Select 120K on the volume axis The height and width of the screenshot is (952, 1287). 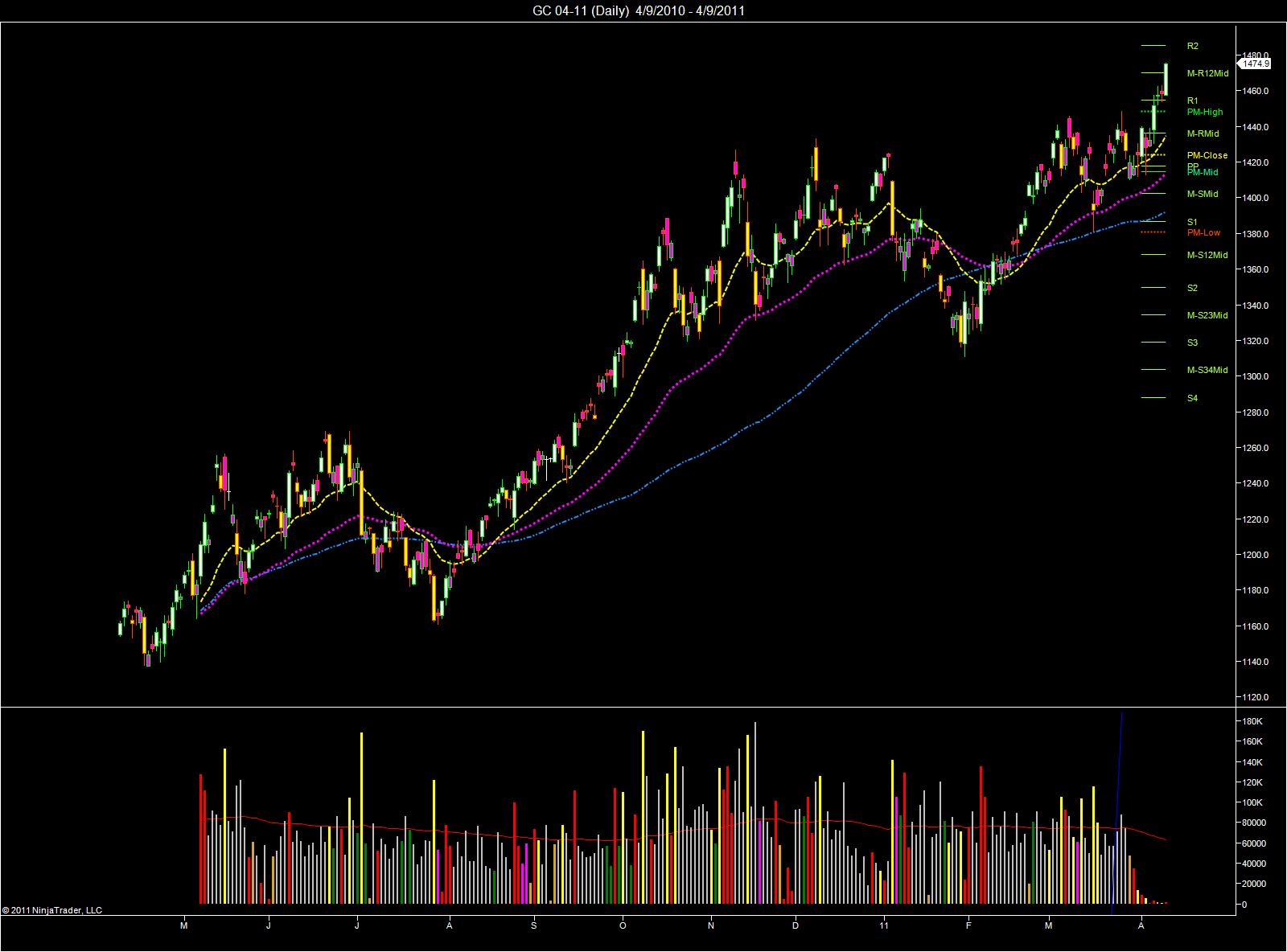coord(1252,782)
